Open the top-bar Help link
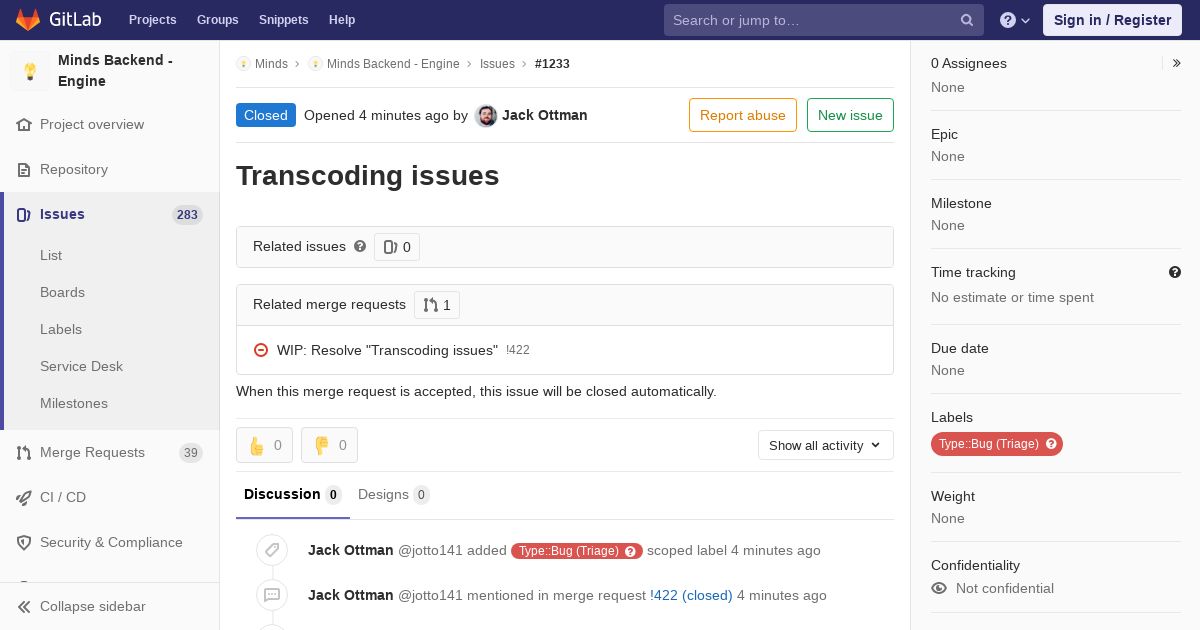The image size is (1200, 630). point(342,20)
